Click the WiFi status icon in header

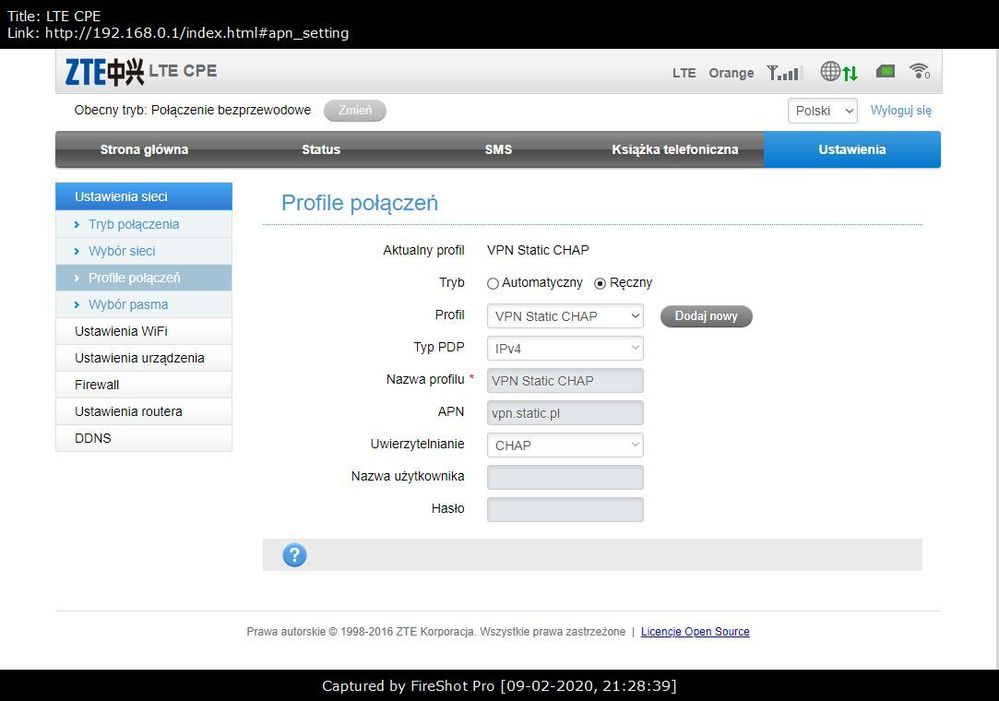(x=919, y=72)
